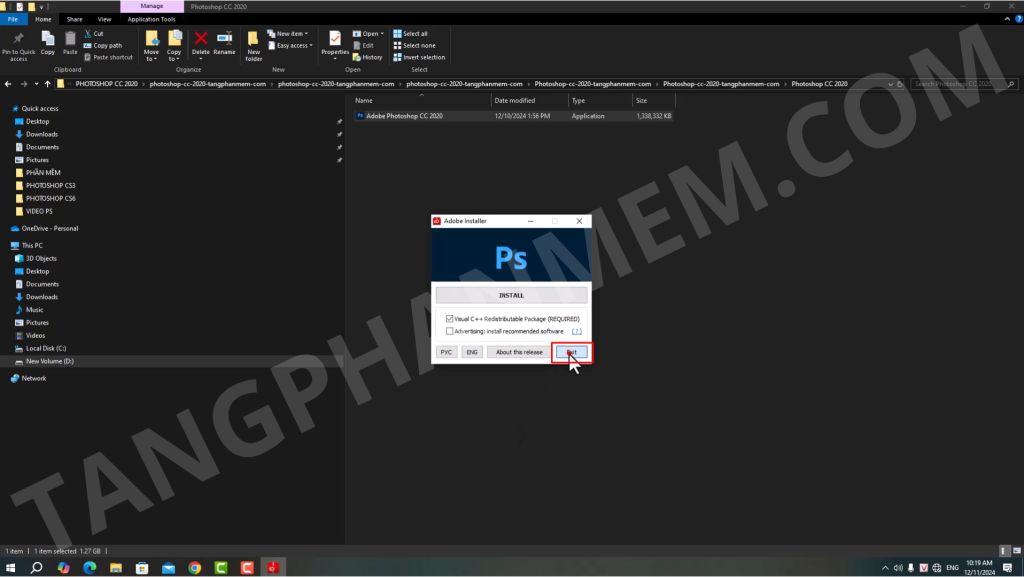Open Local Disk (C:) in the navigation pane
This screenshot has width=1024, height=577.
(45, 348)
